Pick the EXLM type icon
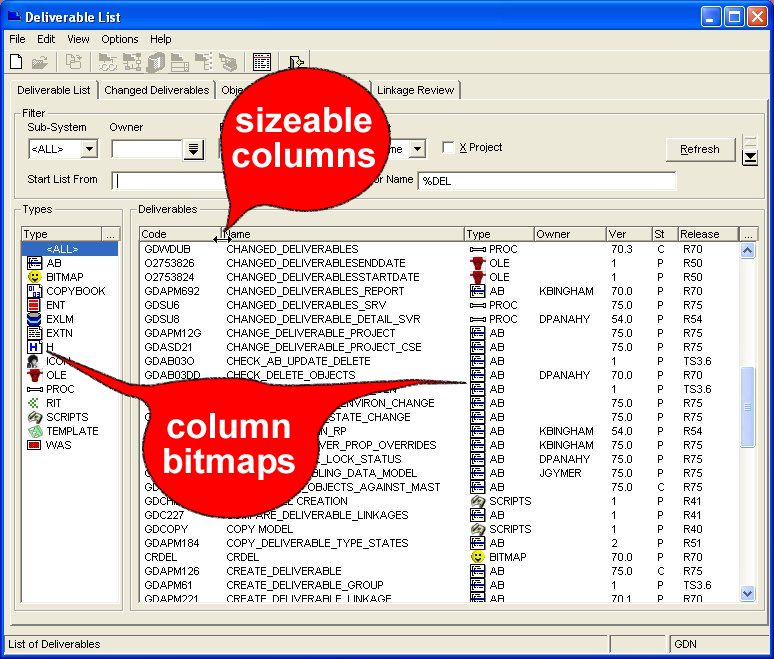 [34, 319]
